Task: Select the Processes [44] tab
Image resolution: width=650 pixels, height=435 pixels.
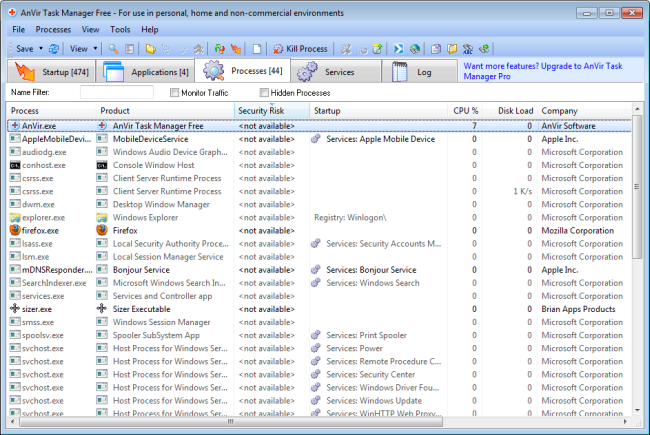Action: [243, 70]
